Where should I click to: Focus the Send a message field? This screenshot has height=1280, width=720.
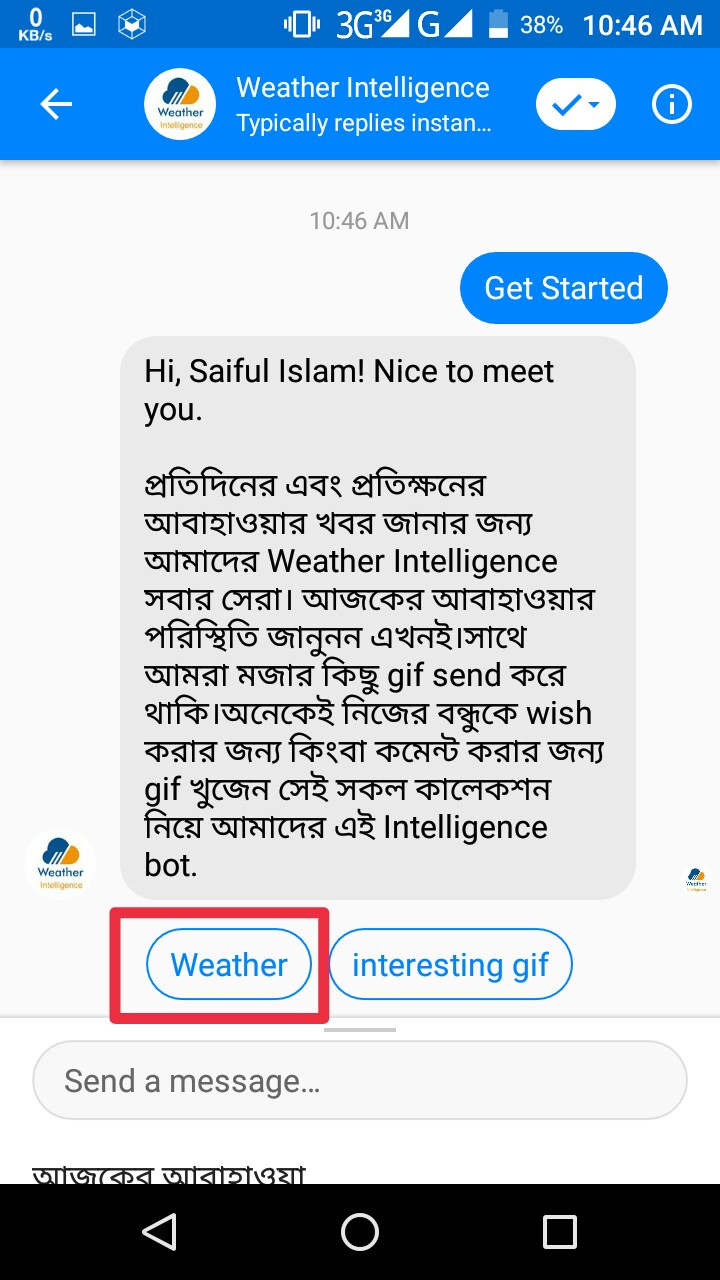[x=359, y=1080]
